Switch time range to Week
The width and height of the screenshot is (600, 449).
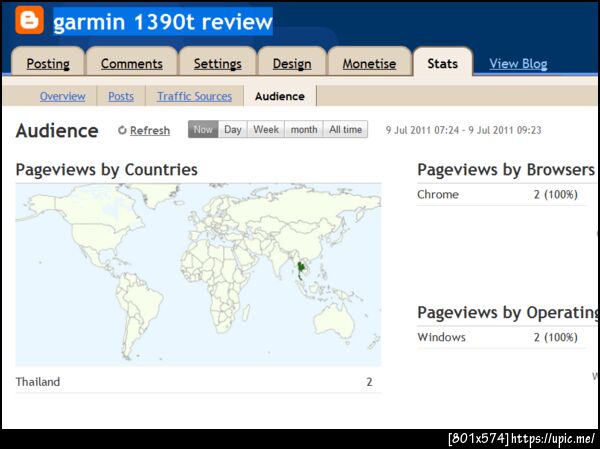(266, 129)
